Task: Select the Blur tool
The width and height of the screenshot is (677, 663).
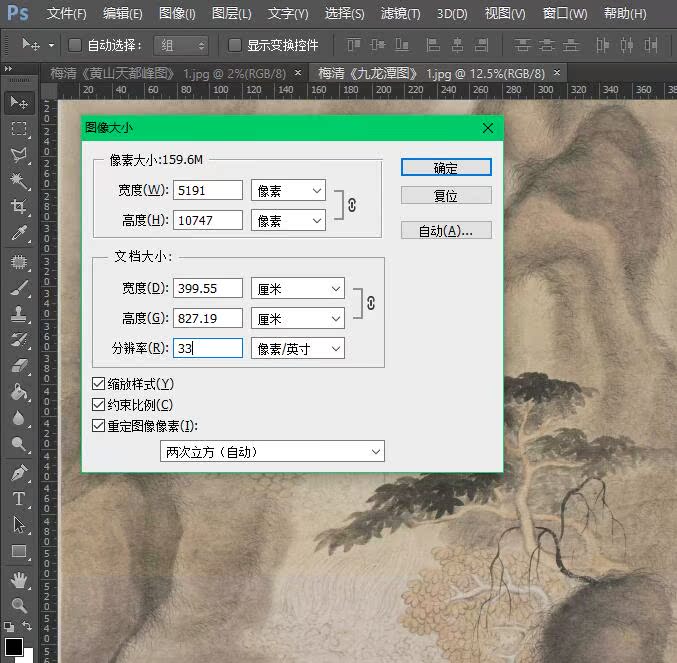Action: [x=19, y=418]
